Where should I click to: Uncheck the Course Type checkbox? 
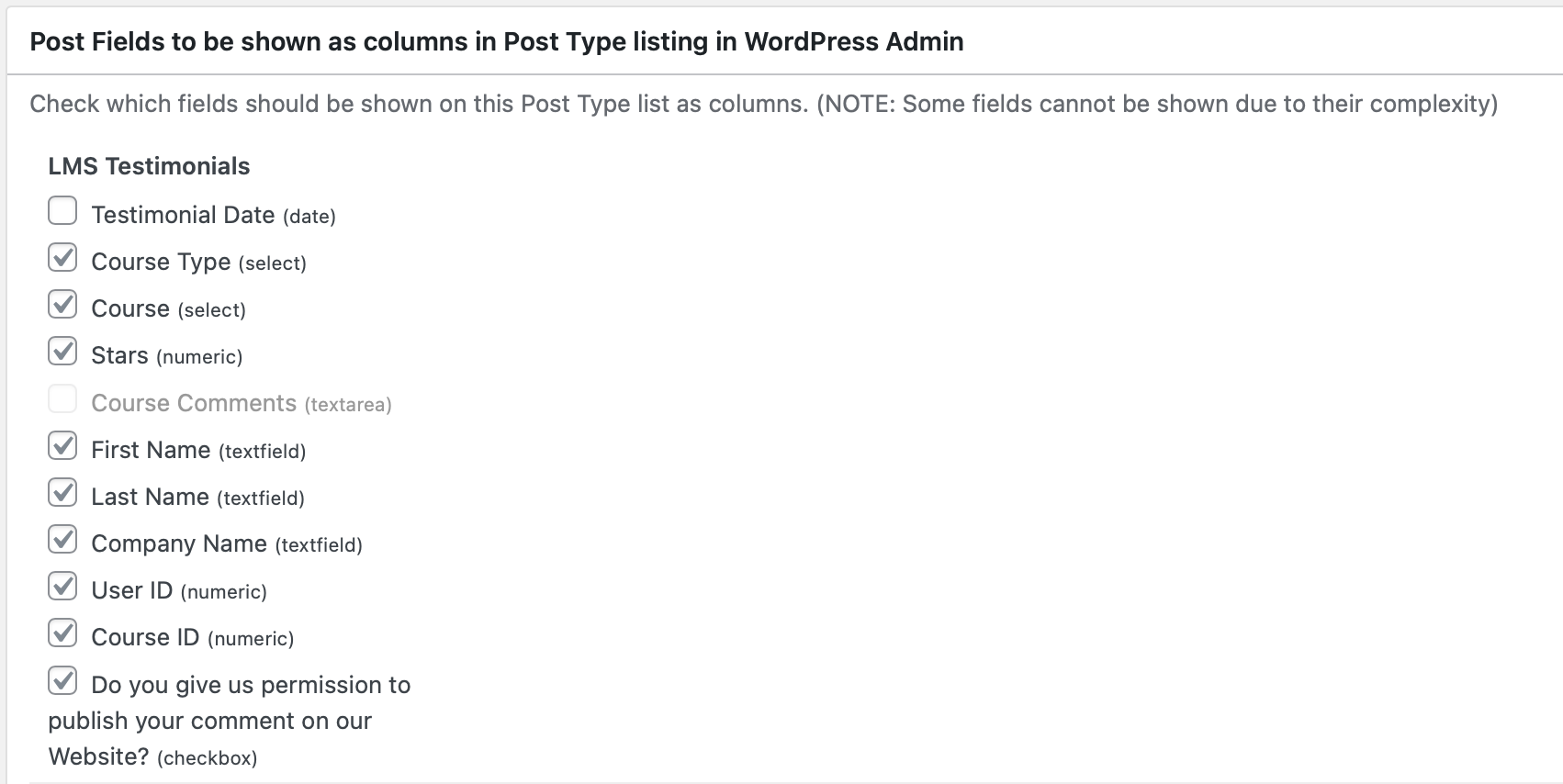click(x=62, y=257)
